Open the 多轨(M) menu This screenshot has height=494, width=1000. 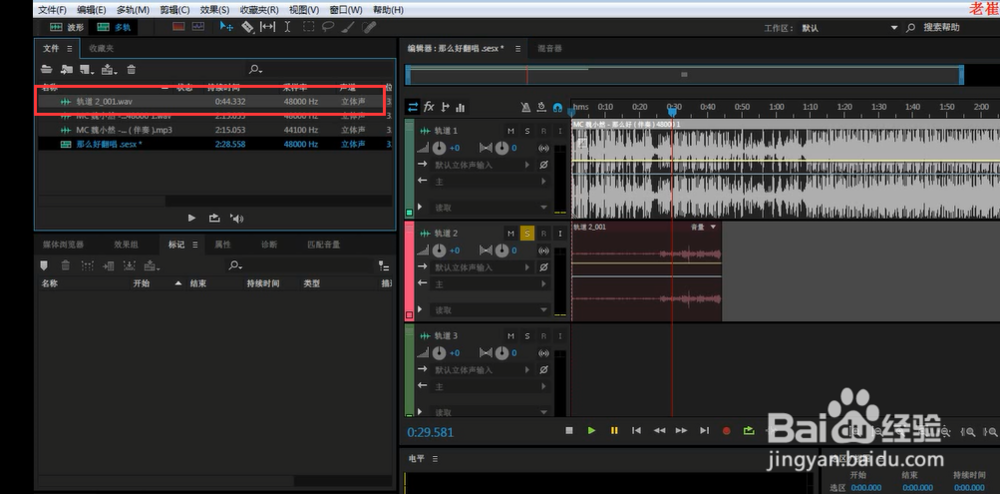point(133,10)
